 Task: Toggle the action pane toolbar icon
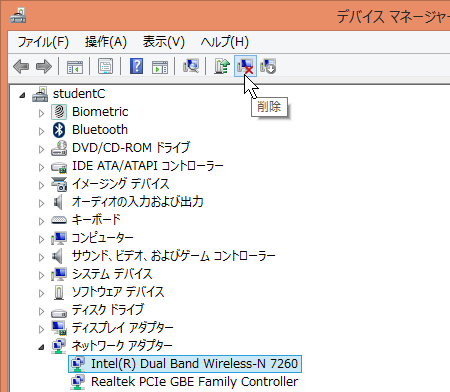click(160, 66)
